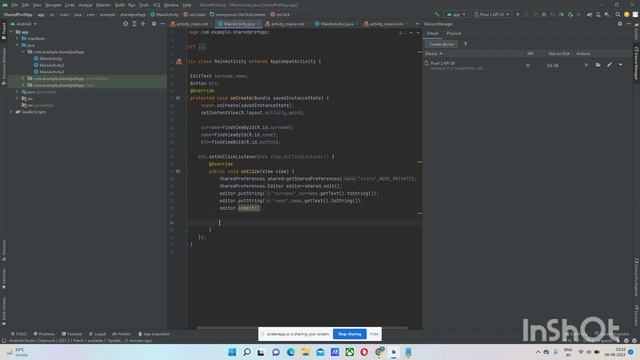Open more actions arrow for Pixel 3 device
The height and width of the screenshot is (360, 640).
pos(620,65)
